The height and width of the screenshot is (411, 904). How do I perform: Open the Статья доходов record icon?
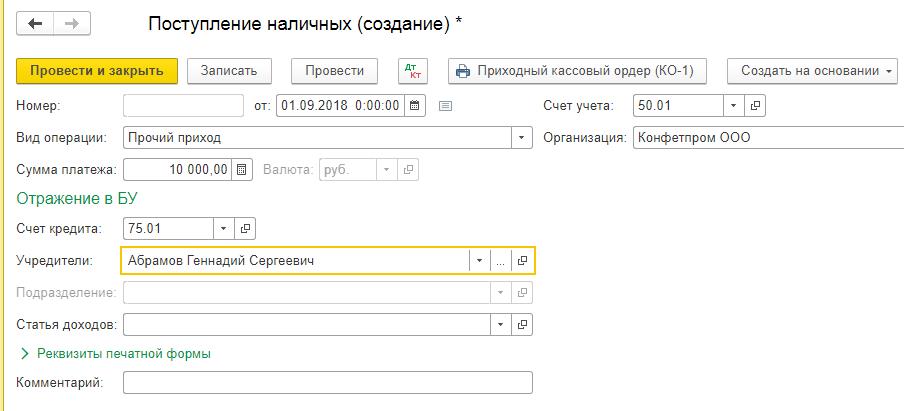coord(522,325)
